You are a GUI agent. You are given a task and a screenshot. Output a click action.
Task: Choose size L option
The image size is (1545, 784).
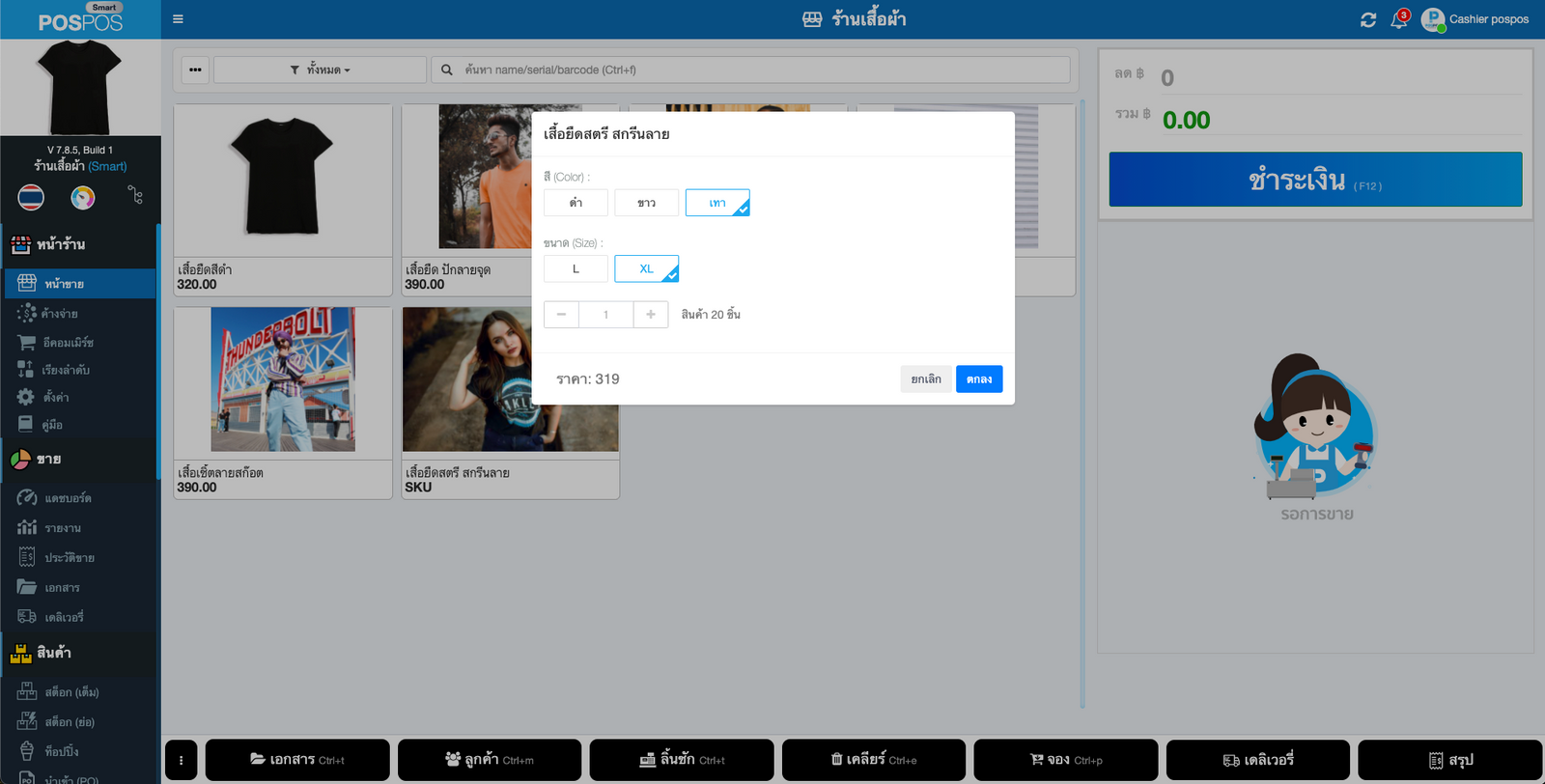click(576, 268)
